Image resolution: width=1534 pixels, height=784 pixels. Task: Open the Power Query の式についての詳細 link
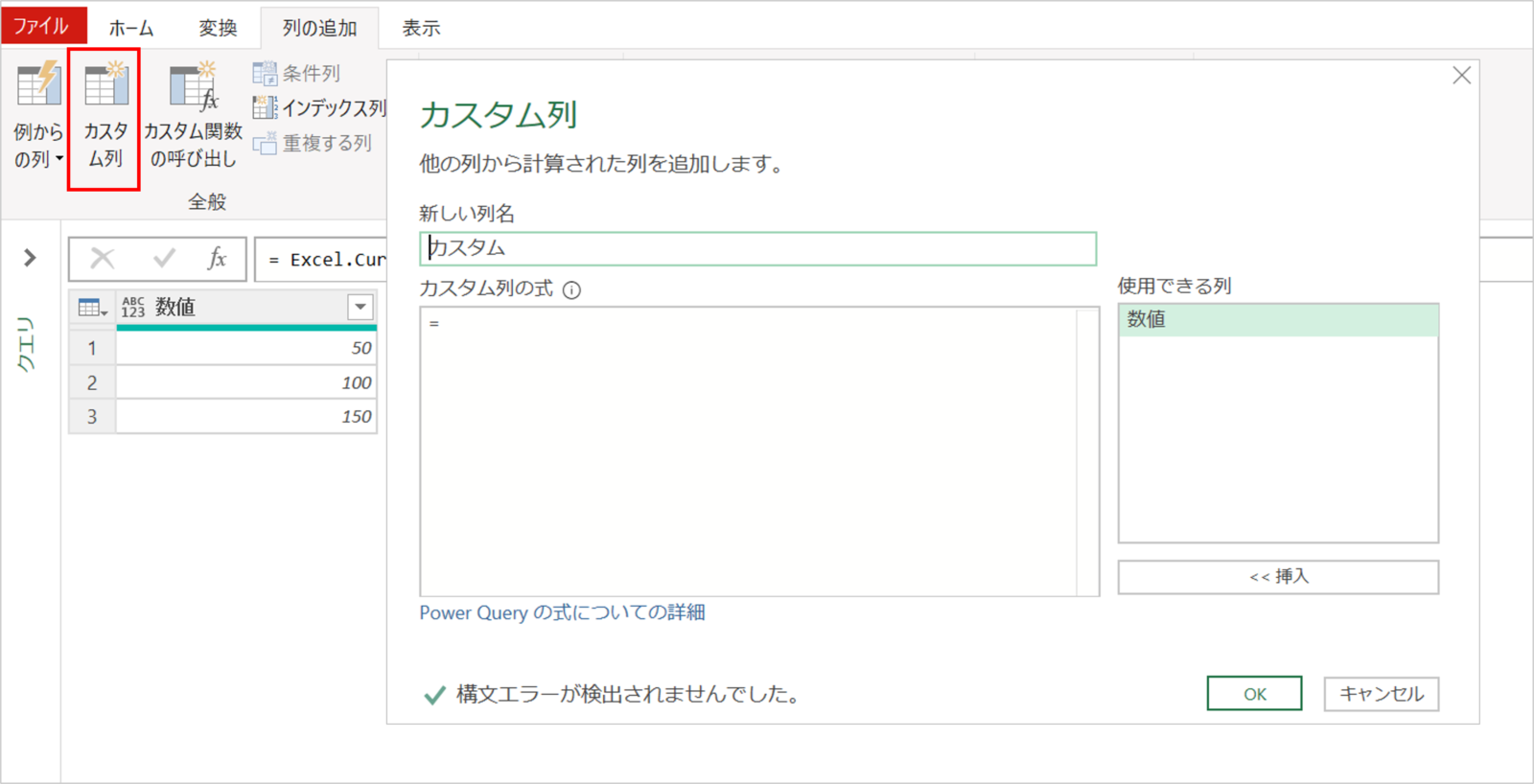[562, 612]
